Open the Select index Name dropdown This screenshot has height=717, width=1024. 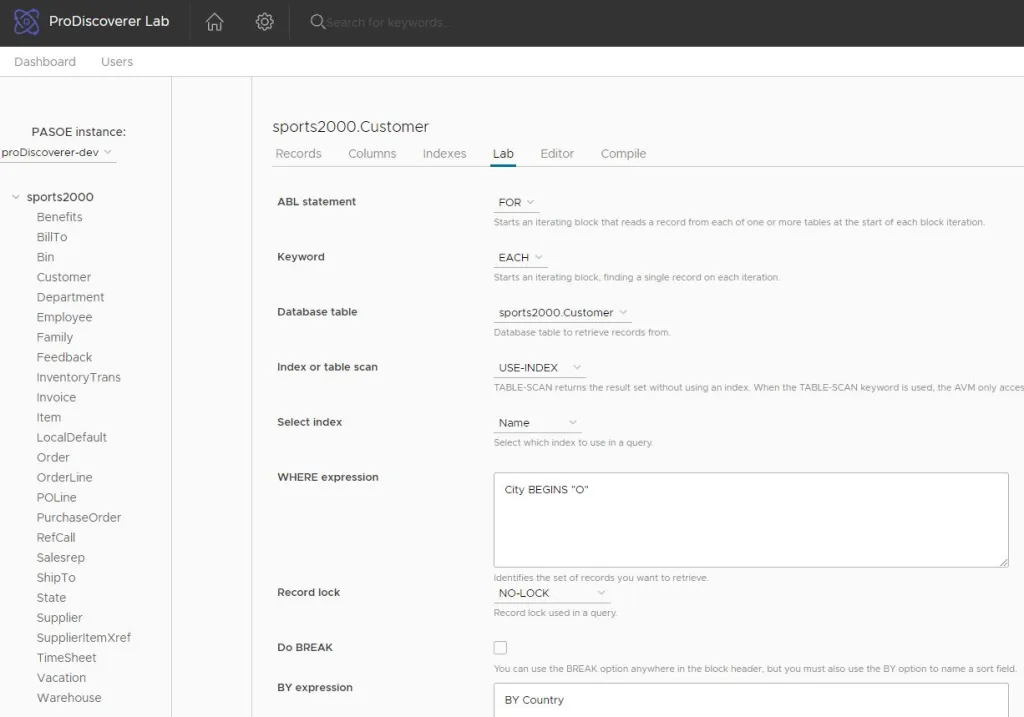[x=537, y=423]
